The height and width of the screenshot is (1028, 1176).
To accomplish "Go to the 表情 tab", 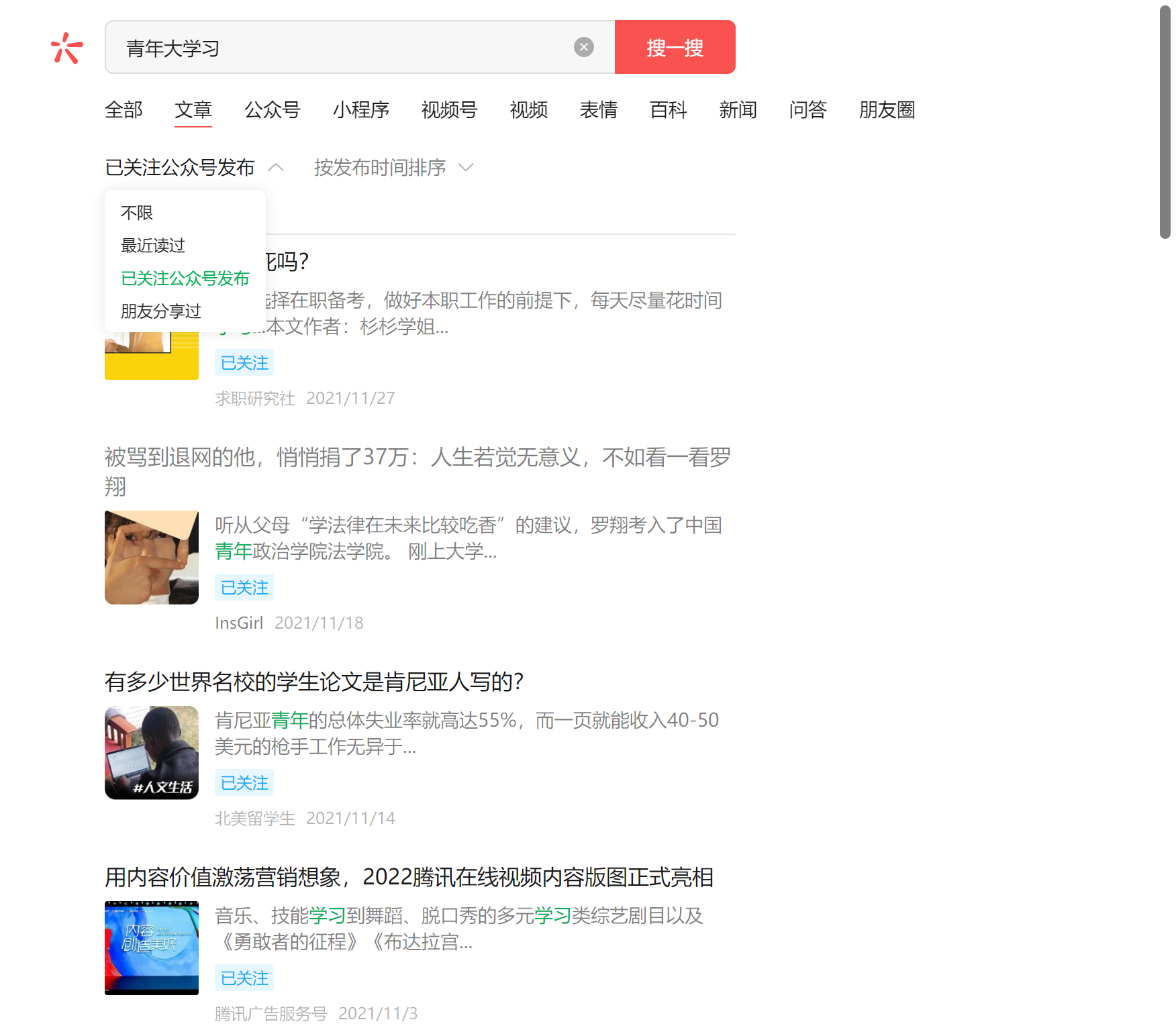I will pyautogui.click(x=599, y=109).
